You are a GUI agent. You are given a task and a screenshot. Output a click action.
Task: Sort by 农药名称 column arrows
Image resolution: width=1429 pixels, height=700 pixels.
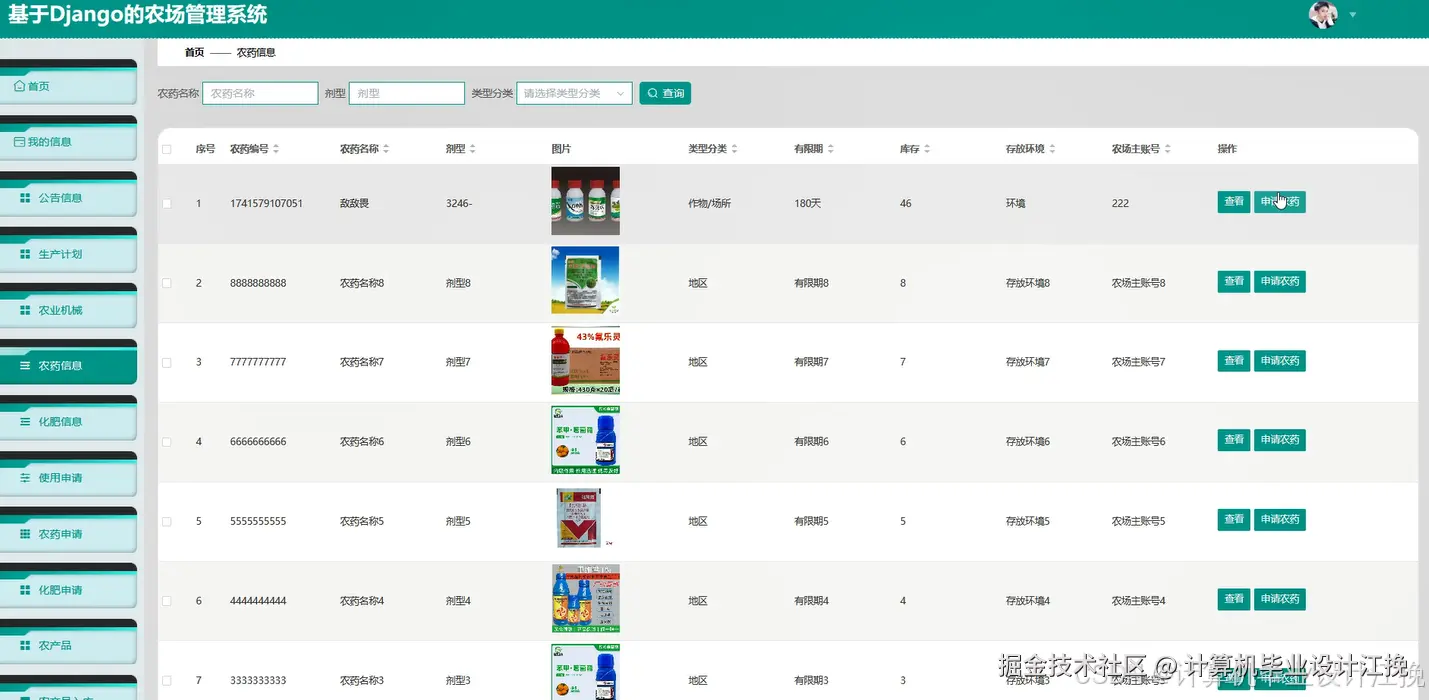click(386, 149)
